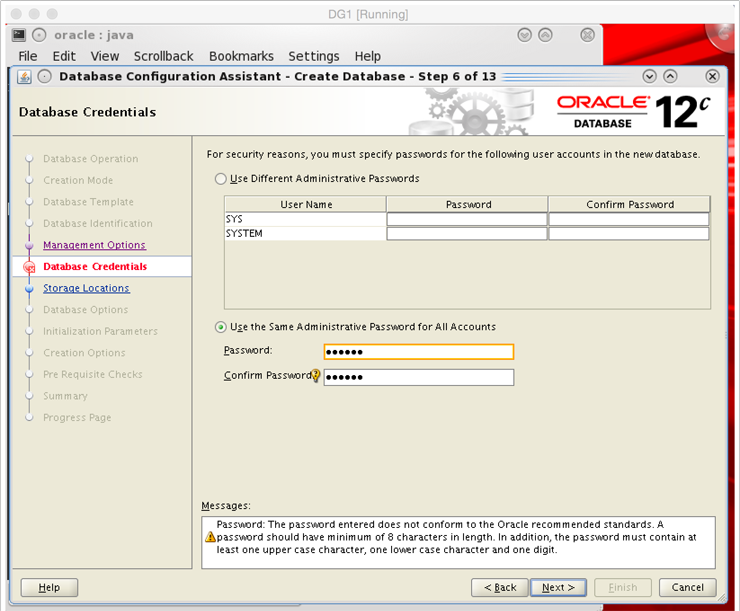This screenshot has width=740, height=611.
Task: Click the SYSTEM confirm password cell
Action: (629, 234)
